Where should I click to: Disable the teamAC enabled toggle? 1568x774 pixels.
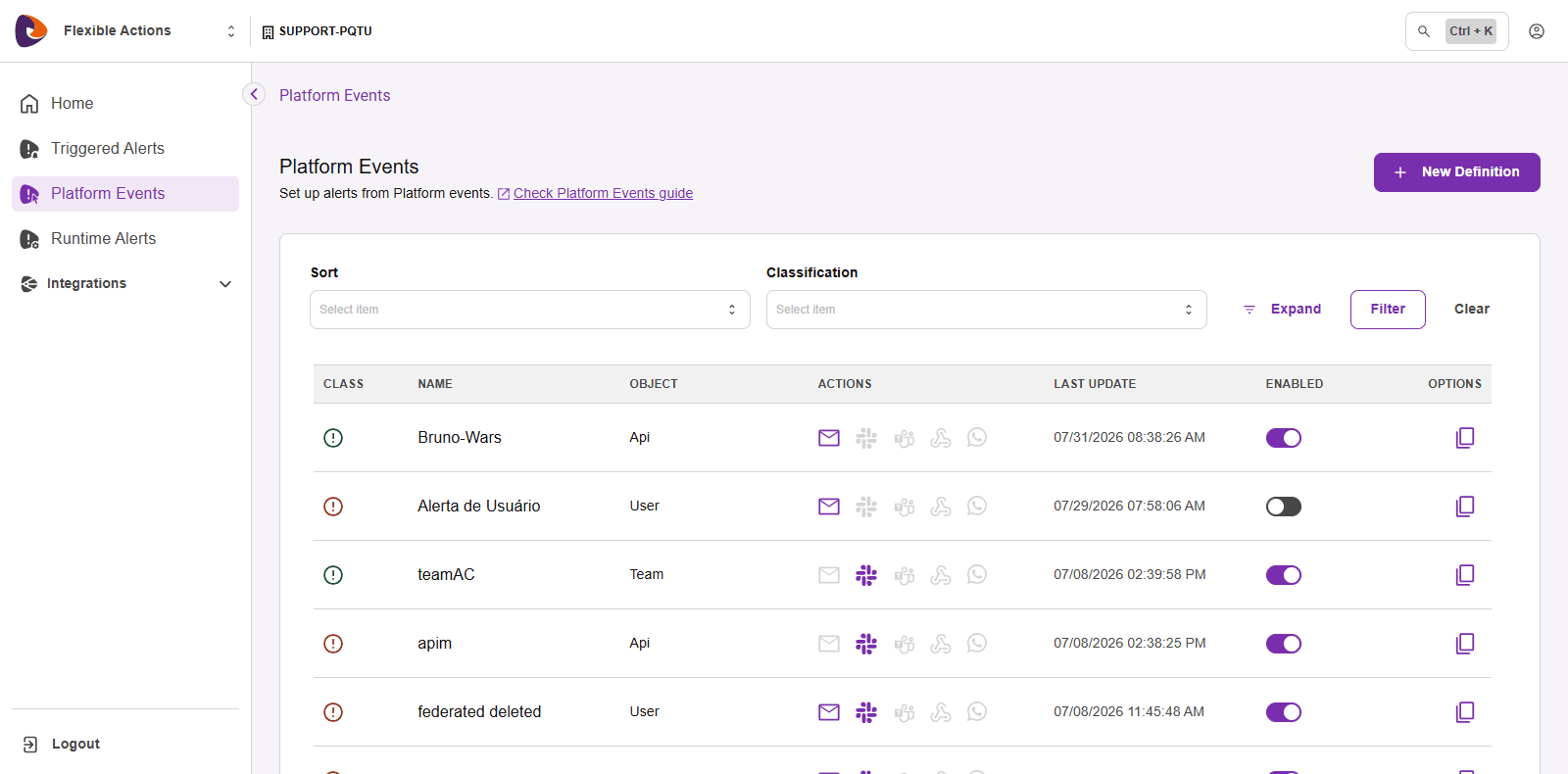click(1284, 575)
